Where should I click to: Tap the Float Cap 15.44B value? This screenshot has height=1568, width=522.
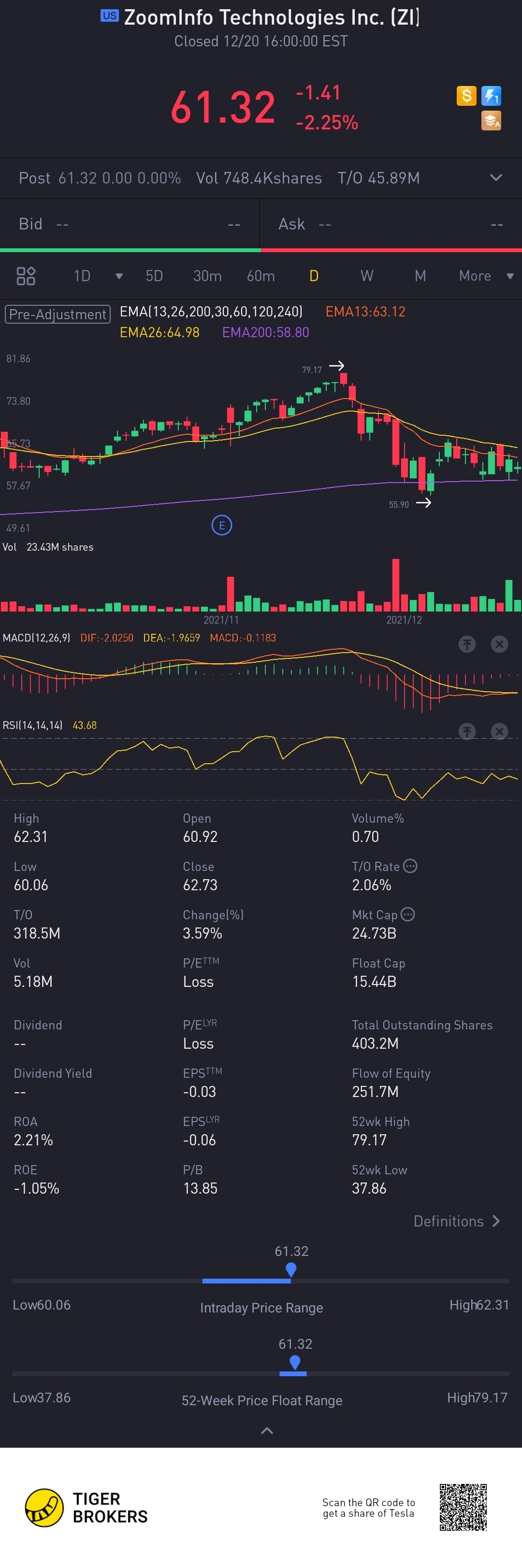click(x=374, y=981)
